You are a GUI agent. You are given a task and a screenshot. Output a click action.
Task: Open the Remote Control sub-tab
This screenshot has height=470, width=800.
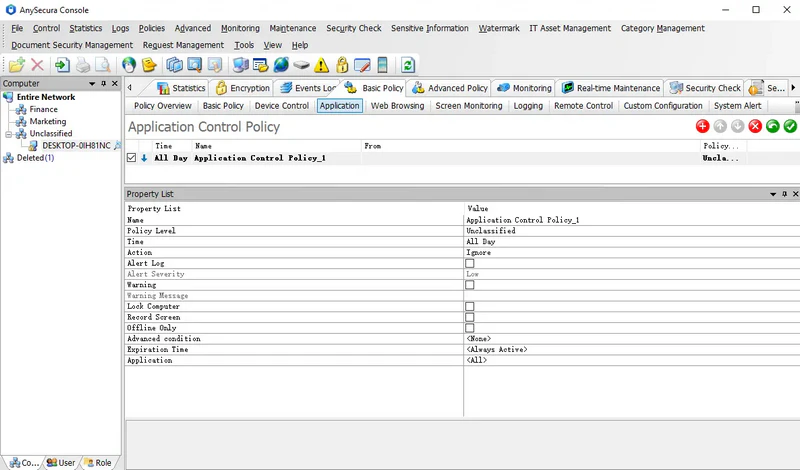tap(583, 106)
